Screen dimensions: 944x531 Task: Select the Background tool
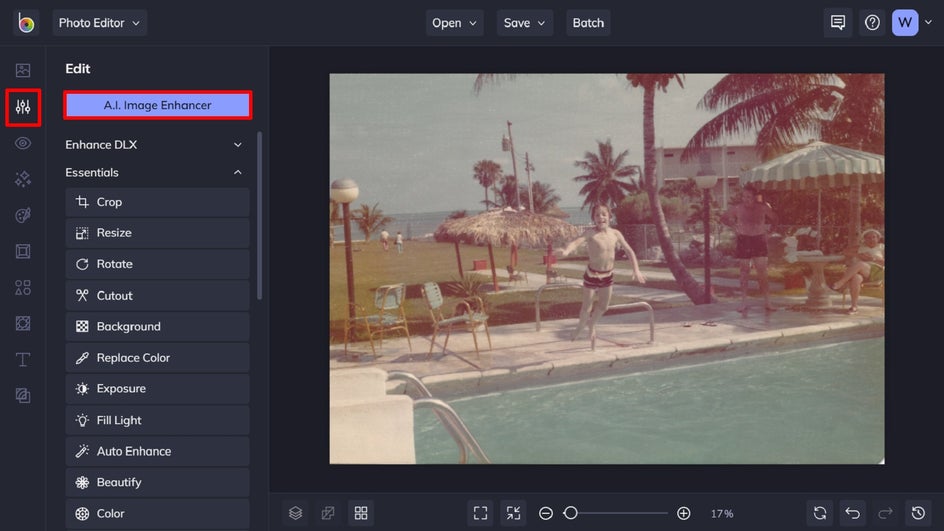[157, 326]
